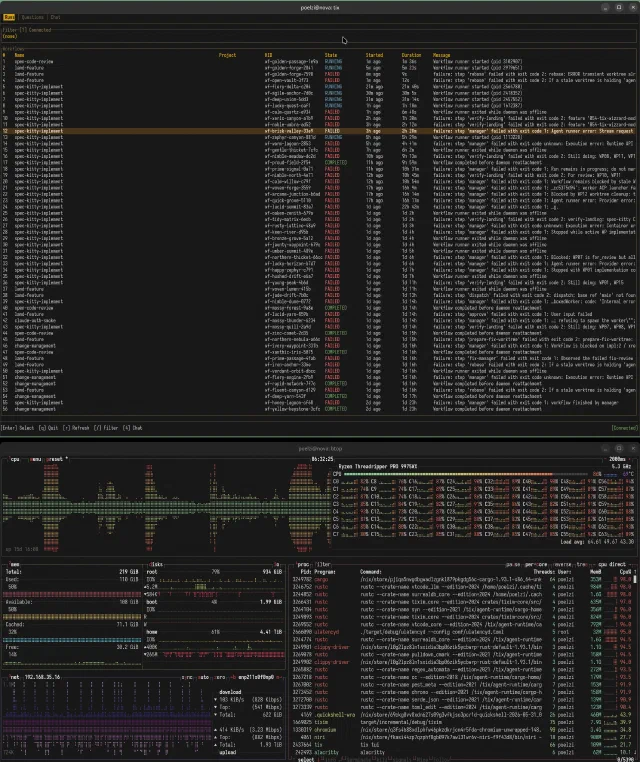Select the .quickshell-wra process row
Viewport: 640px width, 762px height.
462,715
